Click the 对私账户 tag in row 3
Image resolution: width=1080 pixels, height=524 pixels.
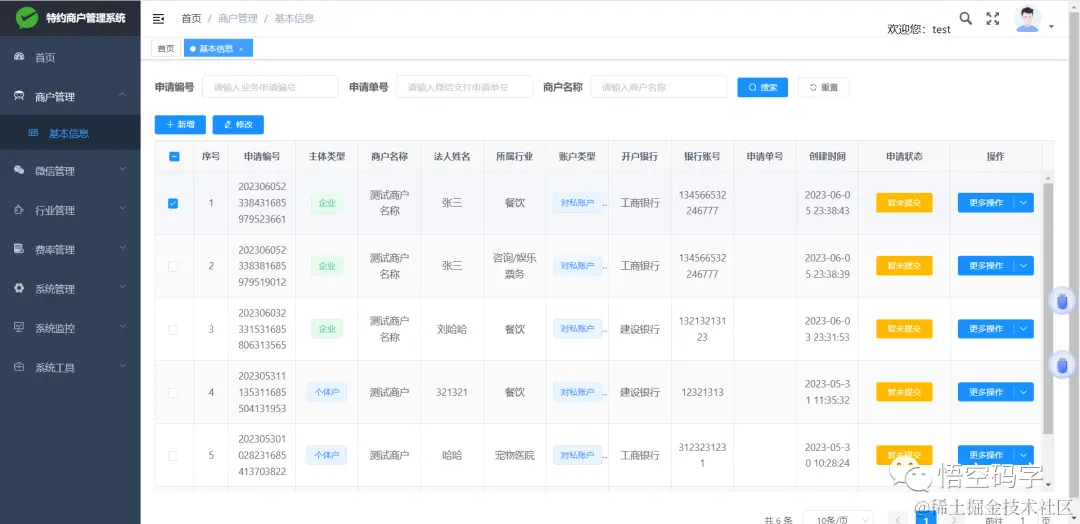click(x=577, y=329)
